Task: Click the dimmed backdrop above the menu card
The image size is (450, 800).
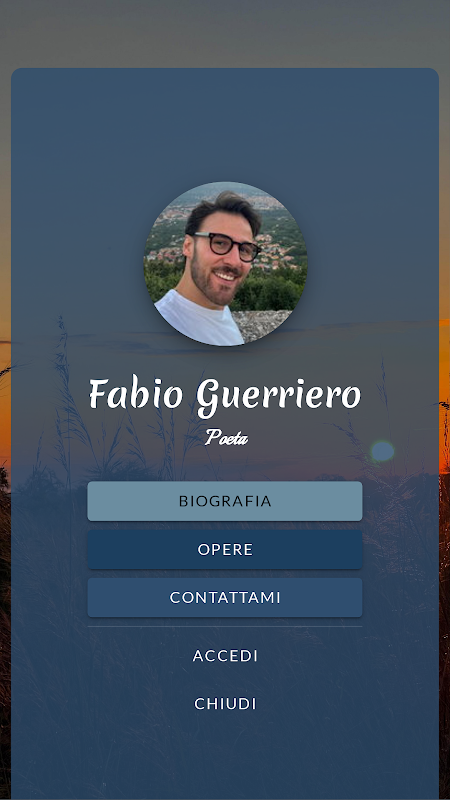Action: [224, 33]
